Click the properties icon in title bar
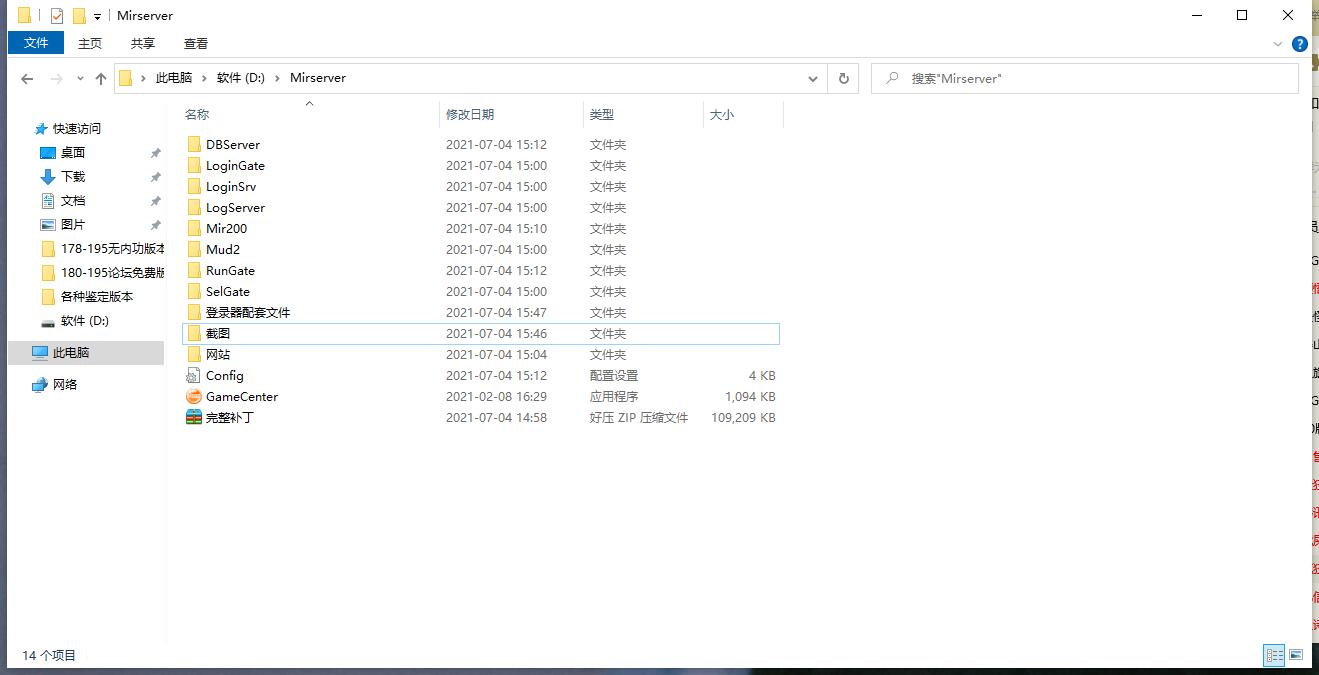Image resolution: width=1319 pixels, height=675 pixels. 57,16
